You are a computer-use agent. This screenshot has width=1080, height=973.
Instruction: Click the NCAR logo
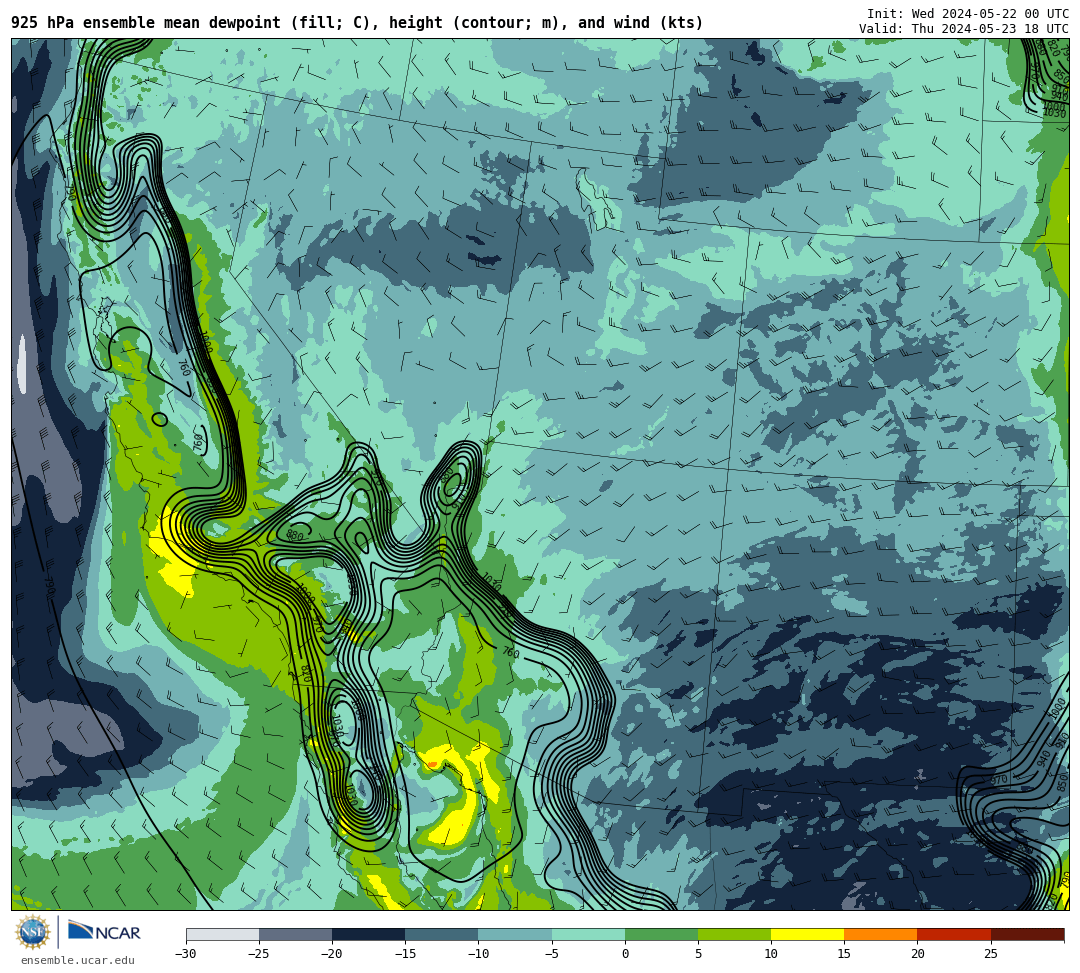click(x=104, y=931)
